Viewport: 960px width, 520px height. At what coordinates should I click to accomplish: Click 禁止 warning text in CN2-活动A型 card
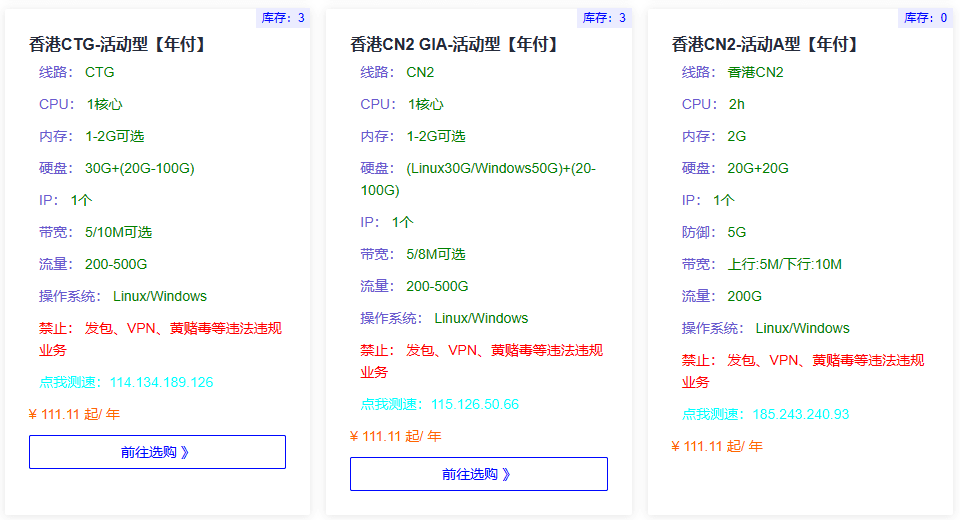click(x=803, y=371)
